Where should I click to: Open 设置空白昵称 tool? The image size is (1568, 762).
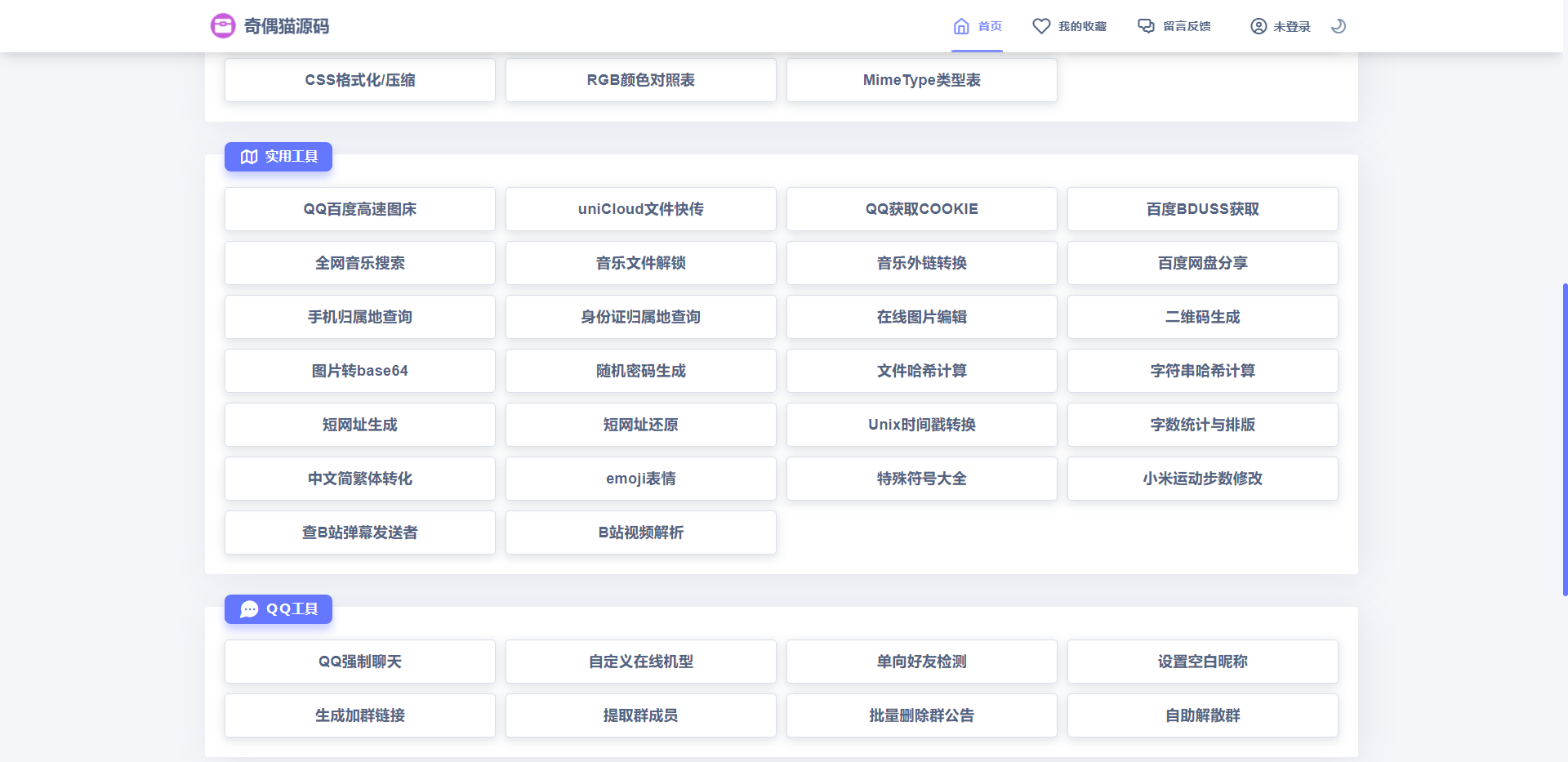pos(1203,662)
